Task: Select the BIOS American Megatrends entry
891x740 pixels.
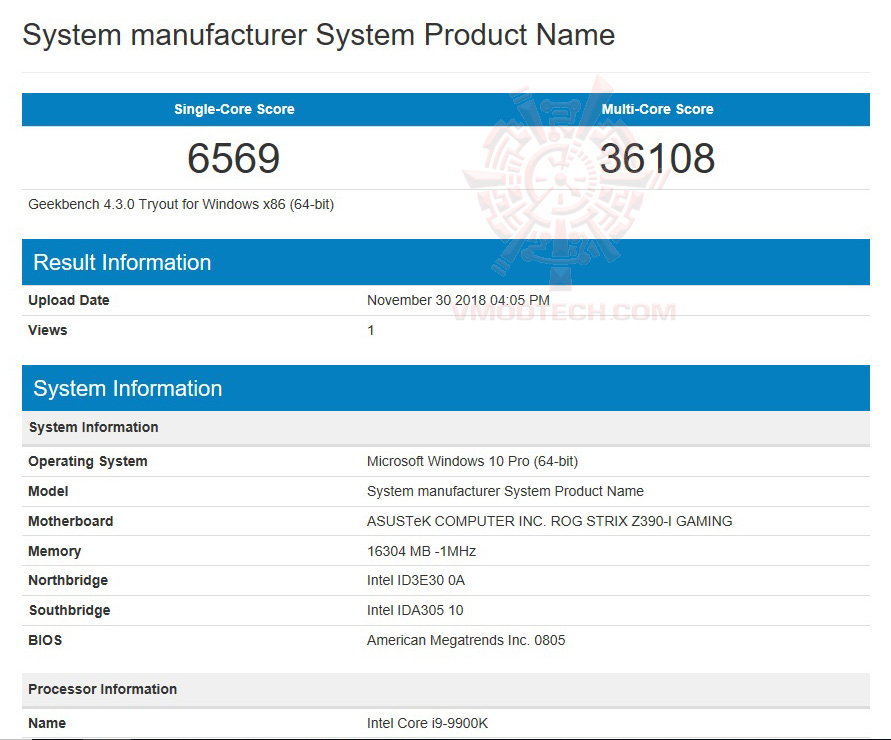Action: tap(466, 640)
